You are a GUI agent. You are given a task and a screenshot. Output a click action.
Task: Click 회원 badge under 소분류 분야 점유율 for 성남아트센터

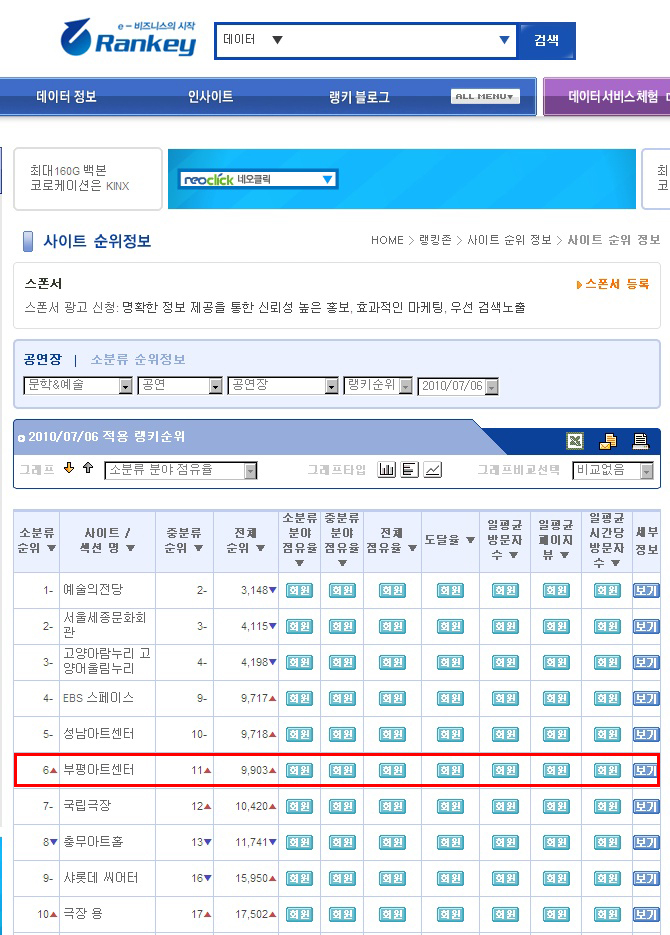click(x=299, y=734)
